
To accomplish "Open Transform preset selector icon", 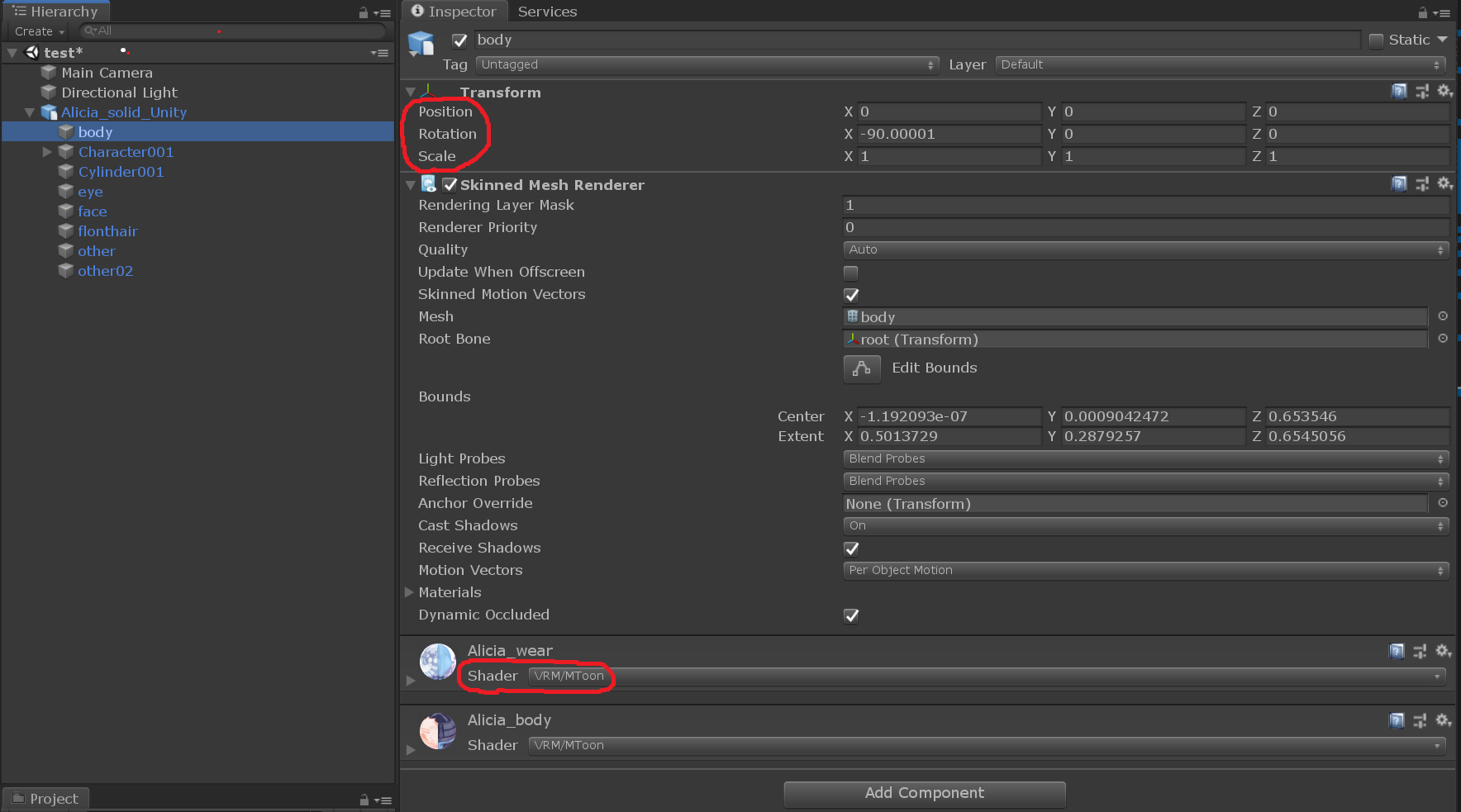I will point(1422,92).
